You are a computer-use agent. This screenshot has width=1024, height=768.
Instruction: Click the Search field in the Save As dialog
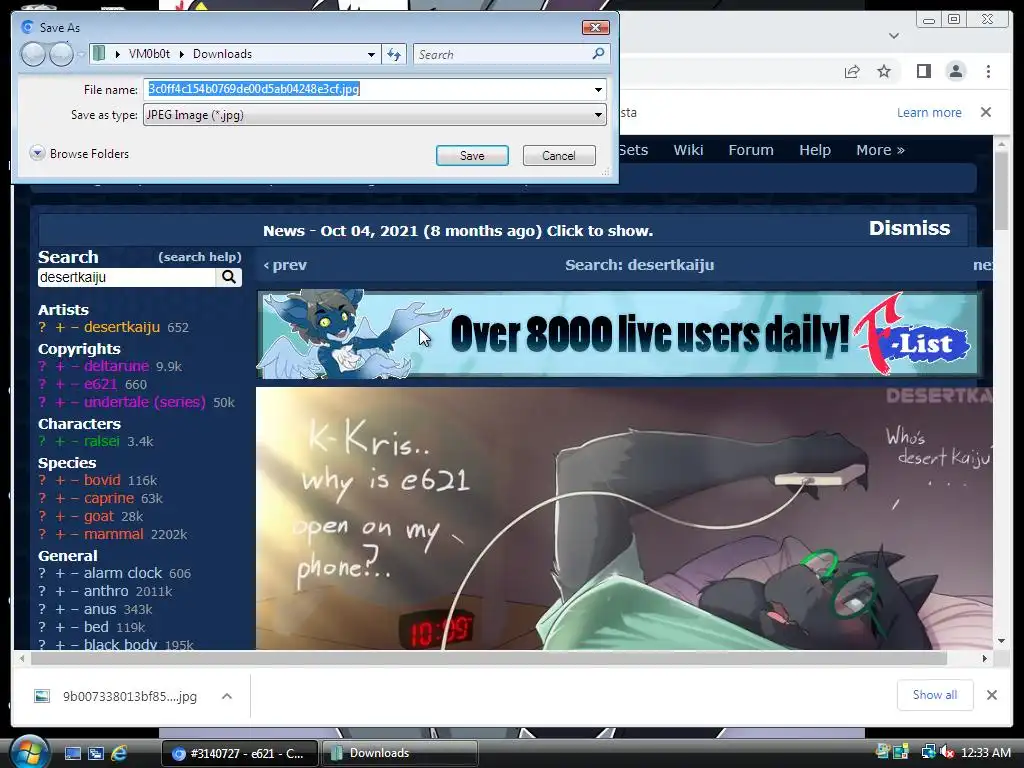coord(503,54)
